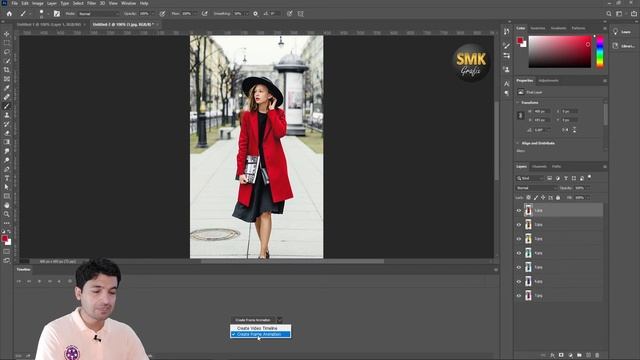This screenshot has width=640, height=360.
Task: Toggle pressure for opacity button
Action: [162, 13]
